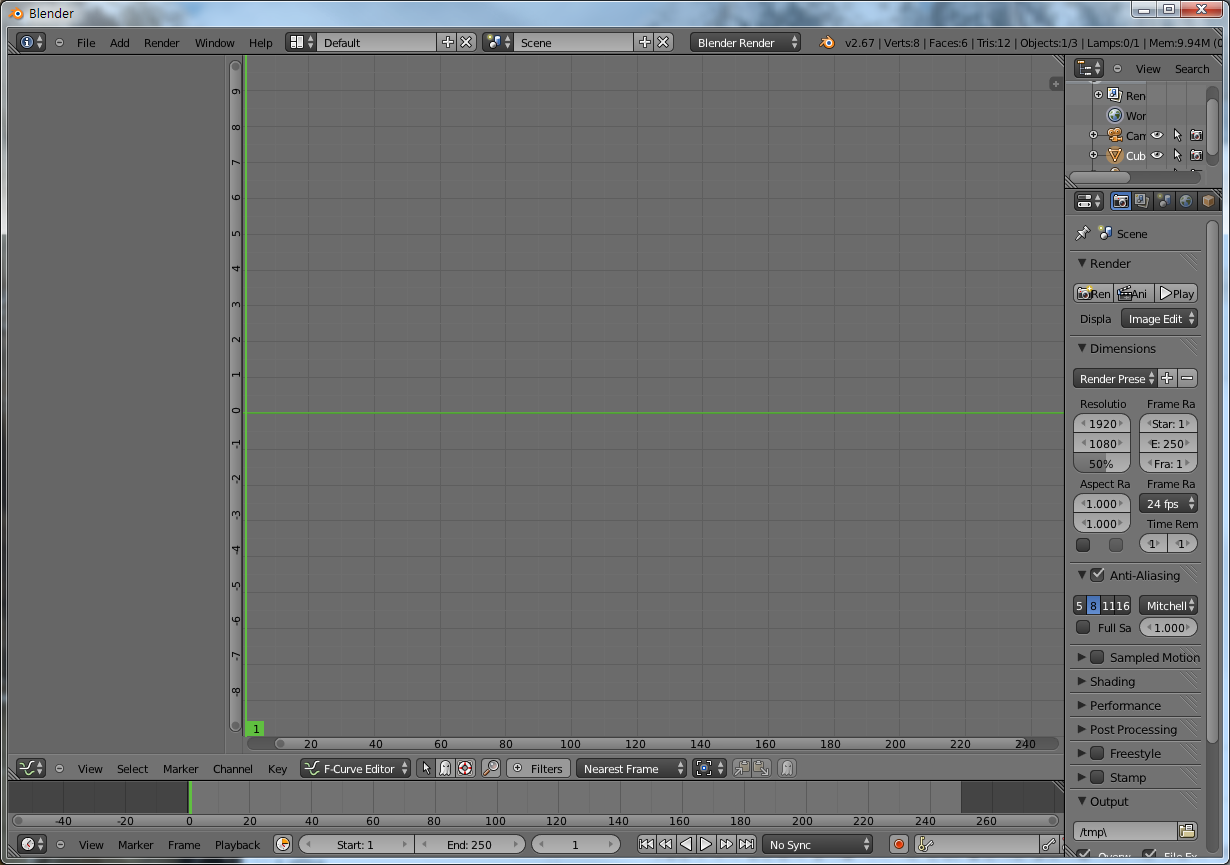Open the Outliner editor type selector
Viewport: 1230px width, 865px height.
[x=1089, y=68]
